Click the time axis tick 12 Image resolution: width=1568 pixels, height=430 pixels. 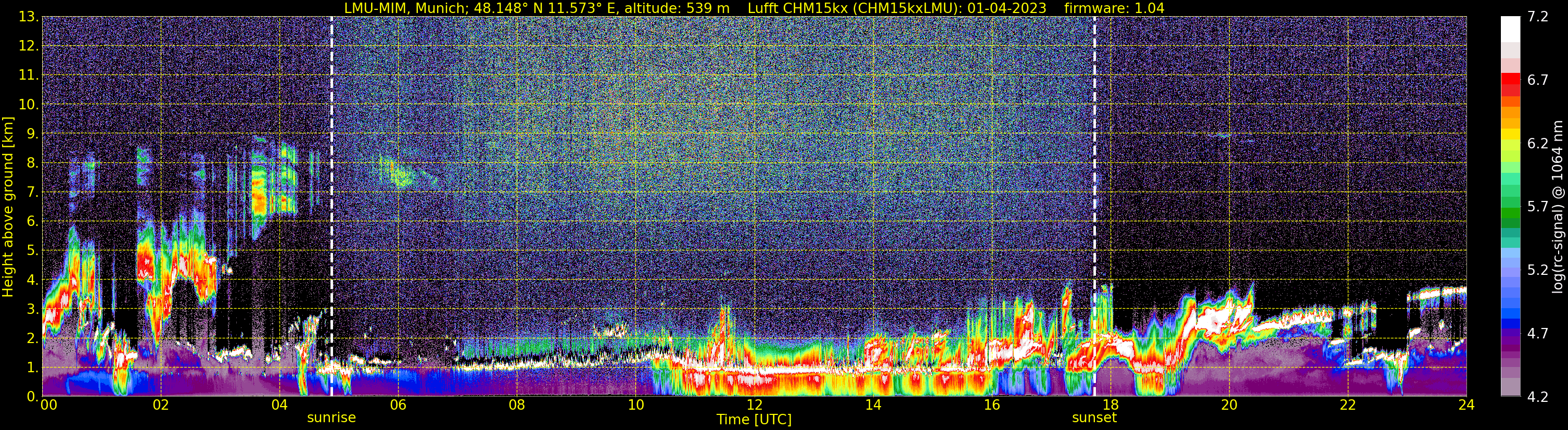tap(754, 405)
